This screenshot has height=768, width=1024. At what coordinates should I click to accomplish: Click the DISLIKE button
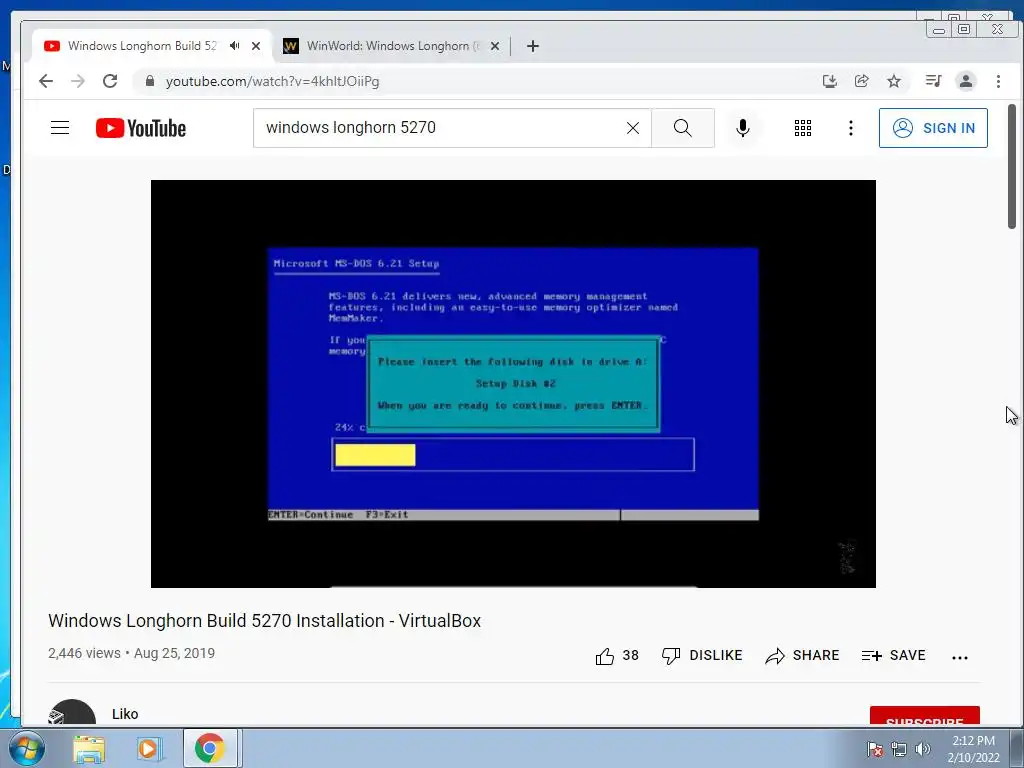pyautogui.click(x=702, y=656)
